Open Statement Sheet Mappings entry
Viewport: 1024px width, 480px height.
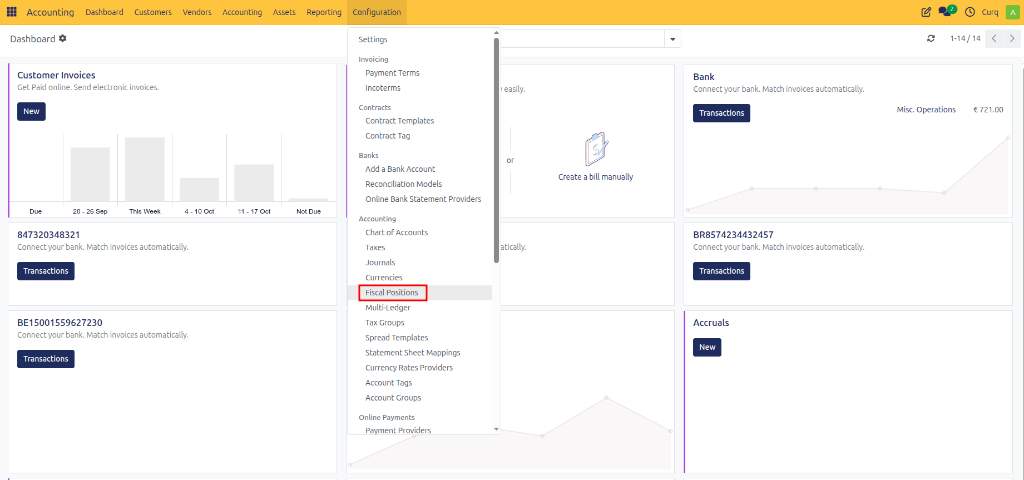(x=413, y=353)
